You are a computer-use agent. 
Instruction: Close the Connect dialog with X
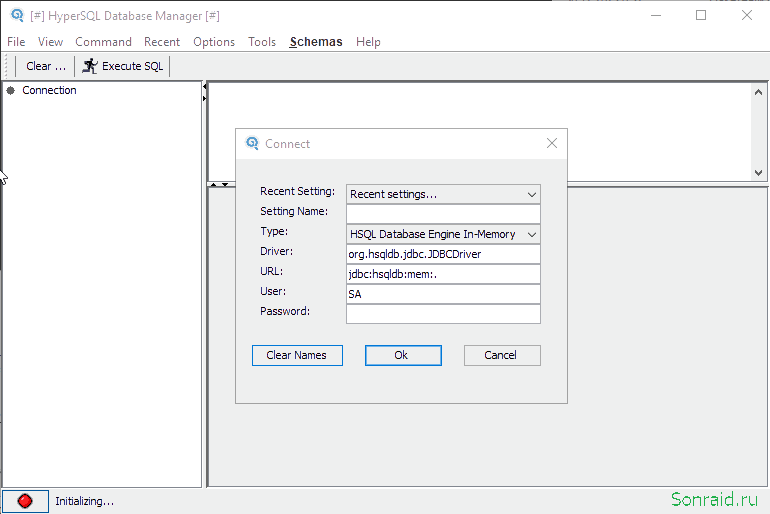[552, 143]
